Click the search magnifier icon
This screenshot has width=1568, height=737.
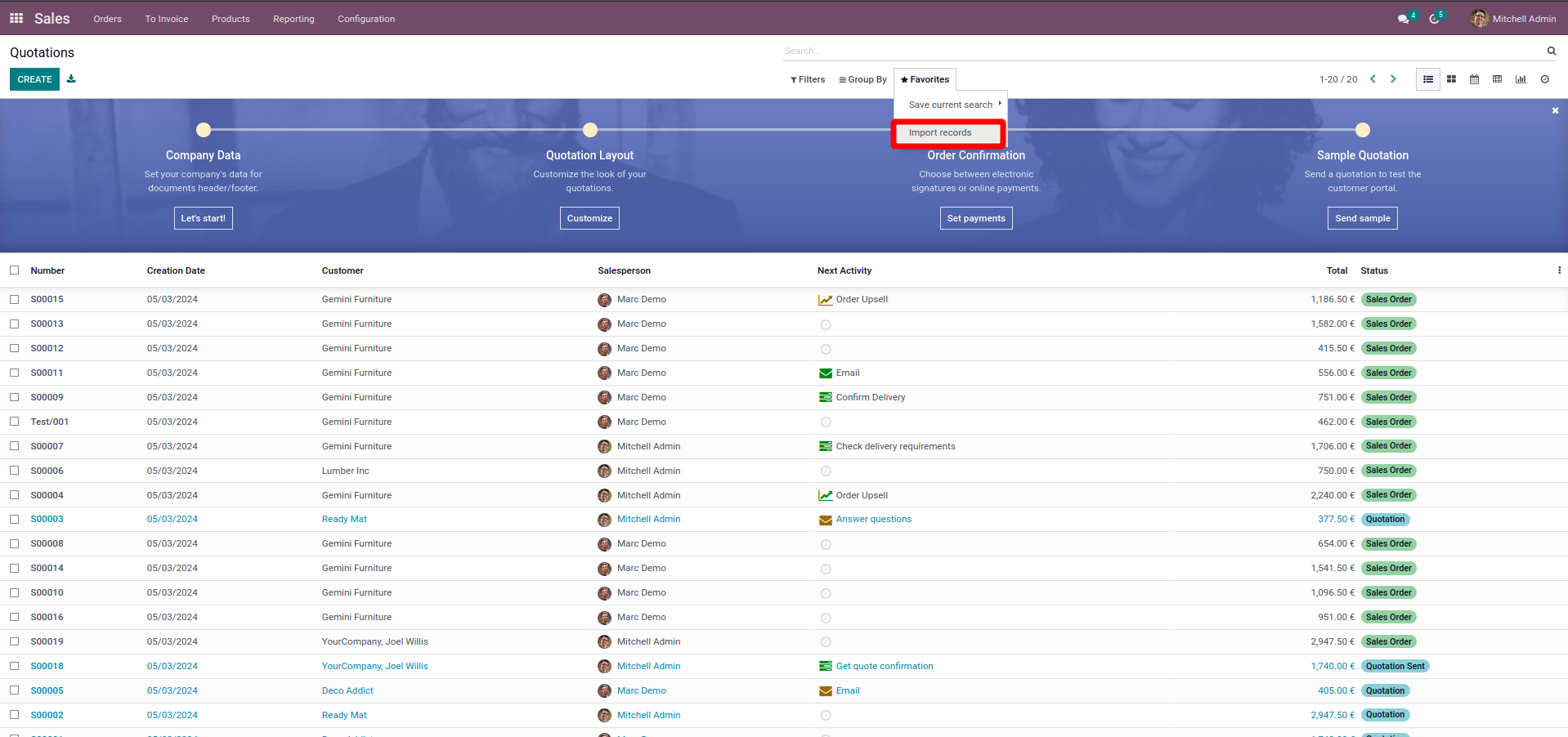pyautogui.click(x=1552, y=51)
